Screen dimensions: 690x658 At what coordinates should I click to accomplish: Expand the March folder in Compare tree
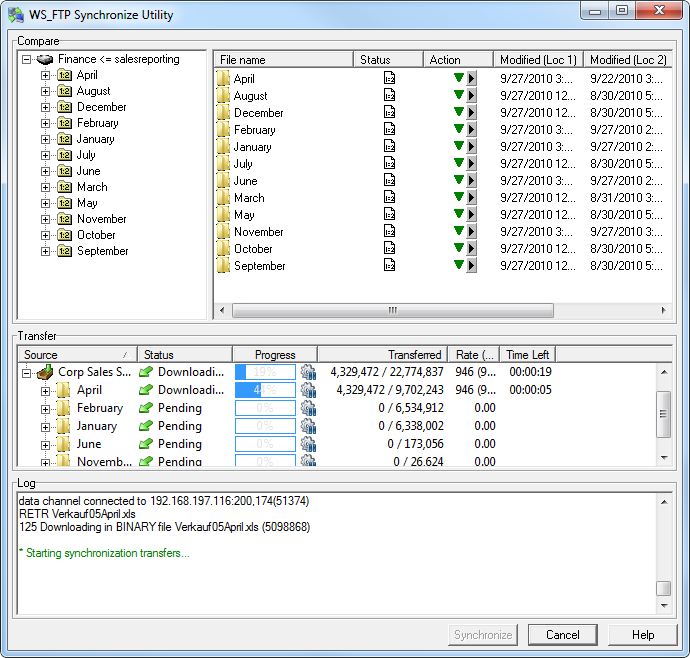[45, 187]
